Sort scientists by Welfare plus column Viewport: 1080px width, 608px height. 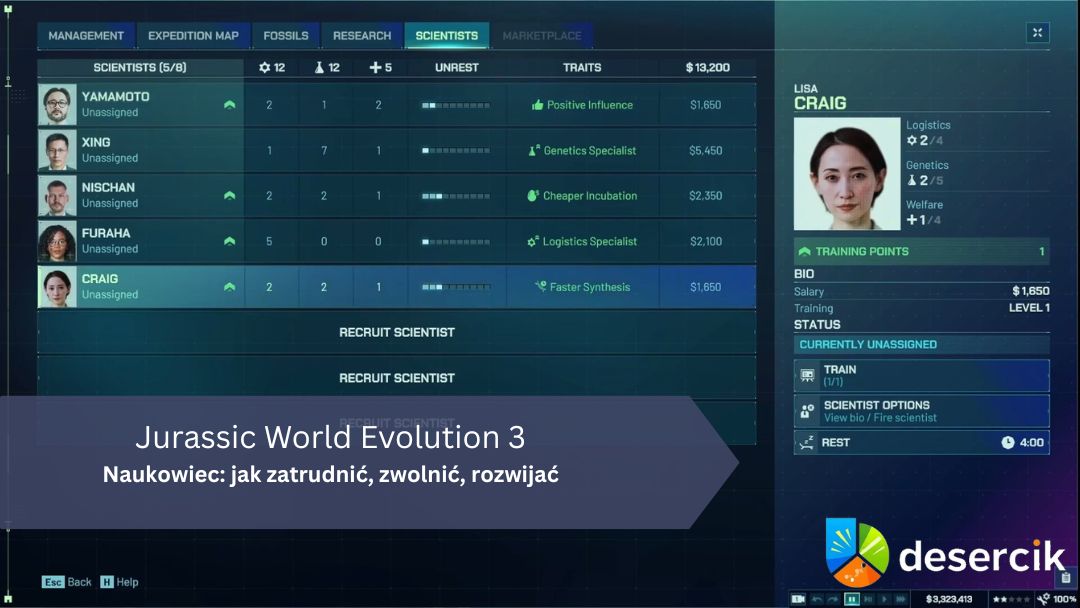coord(380,68)
